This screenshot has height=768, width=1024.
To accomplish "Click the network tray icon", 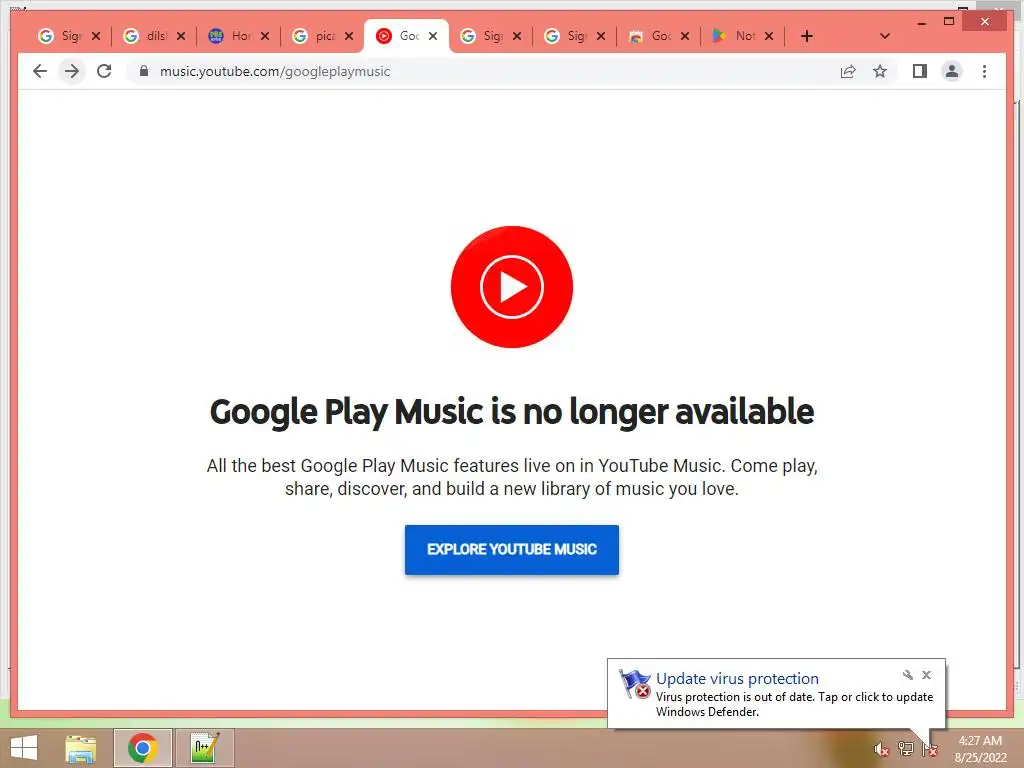I will pyautogui.click(x=906, y=749).
